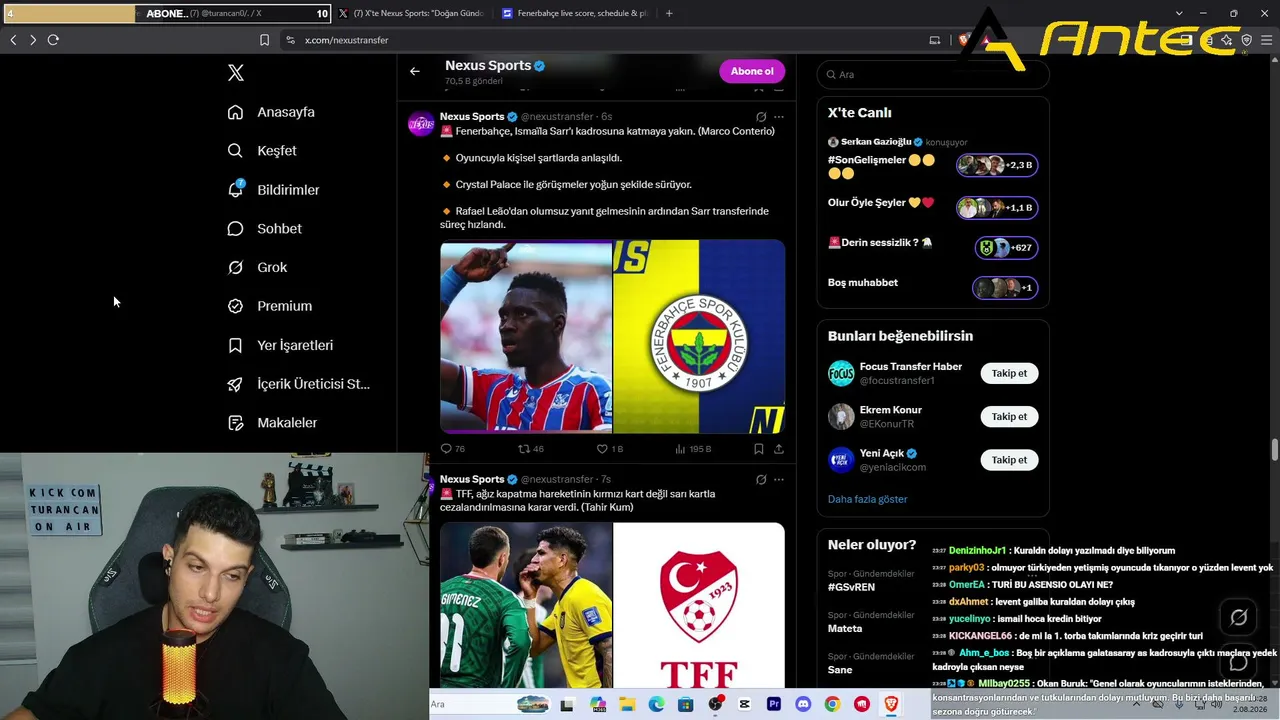
Task: Open Brave browser from the taskbar
Action: (x=891, y=705)
